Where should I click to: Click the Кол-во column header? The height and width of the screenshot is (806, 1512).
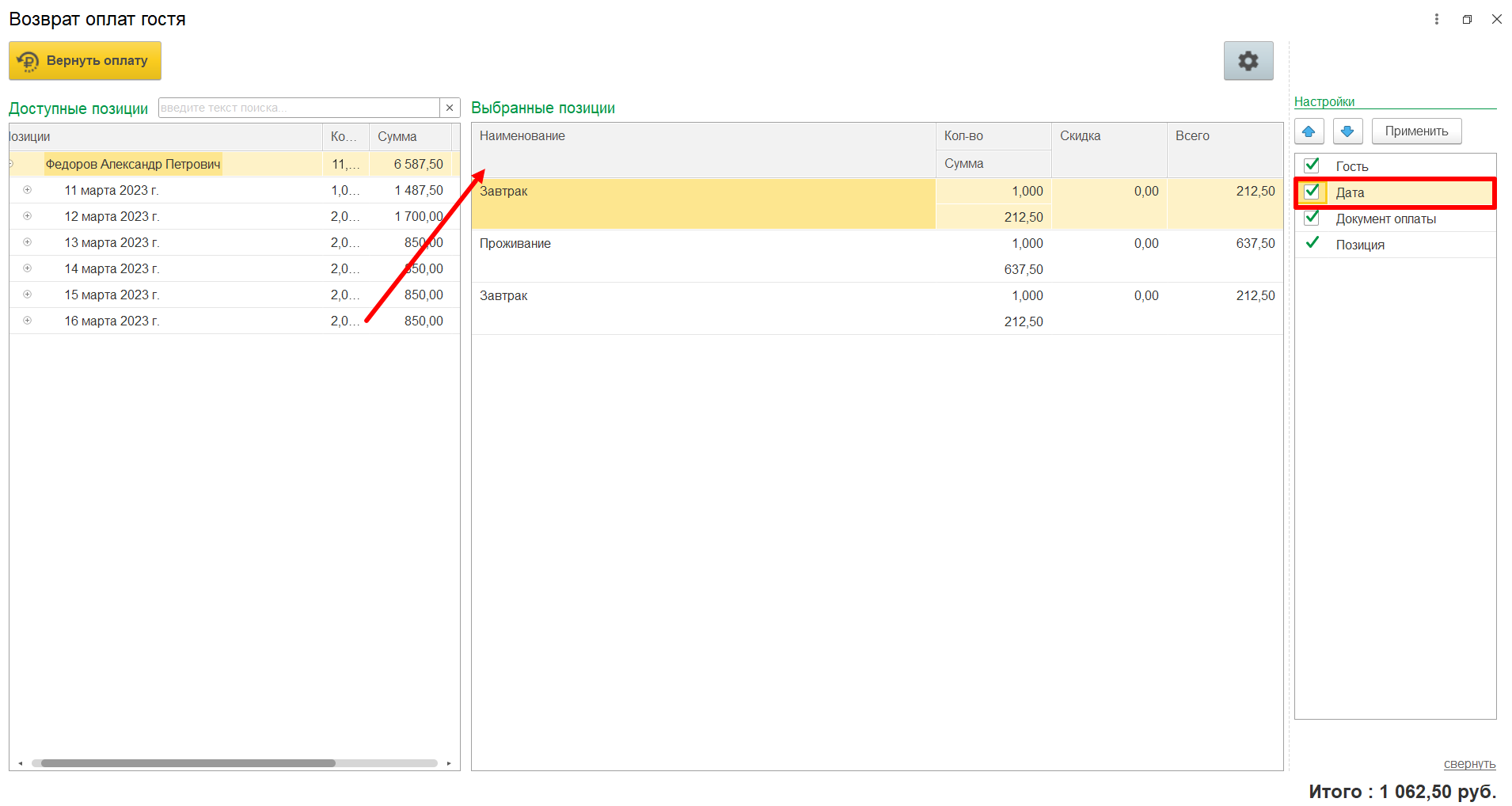[993, 136]
